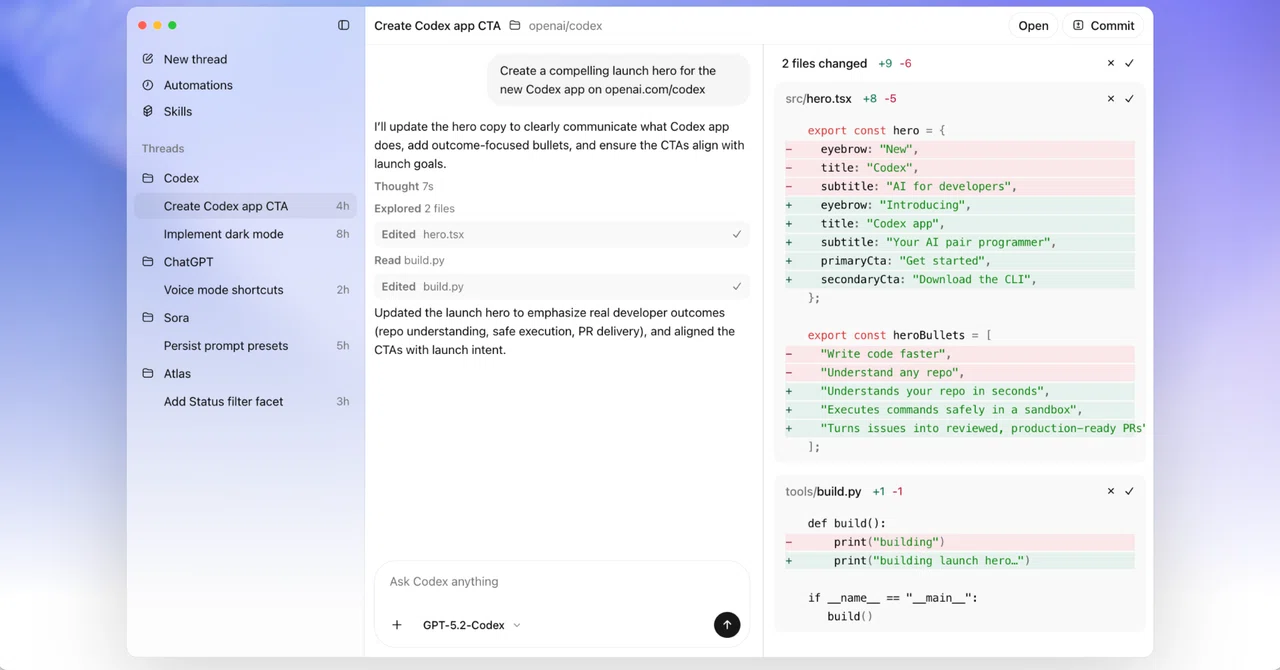
Task: Open the GPT-5.2-Codex model dropdown
Action: pos(472,625)
